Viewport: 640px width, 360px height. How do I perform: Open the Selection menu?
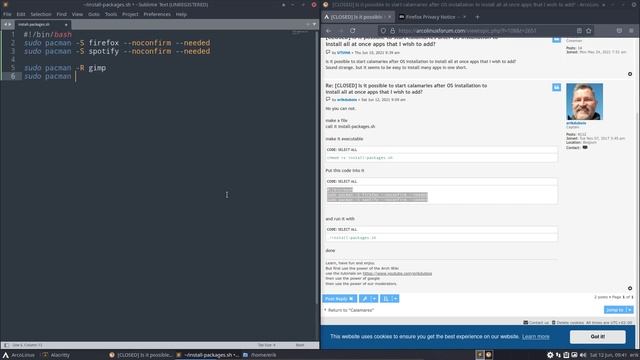[41, 14]
